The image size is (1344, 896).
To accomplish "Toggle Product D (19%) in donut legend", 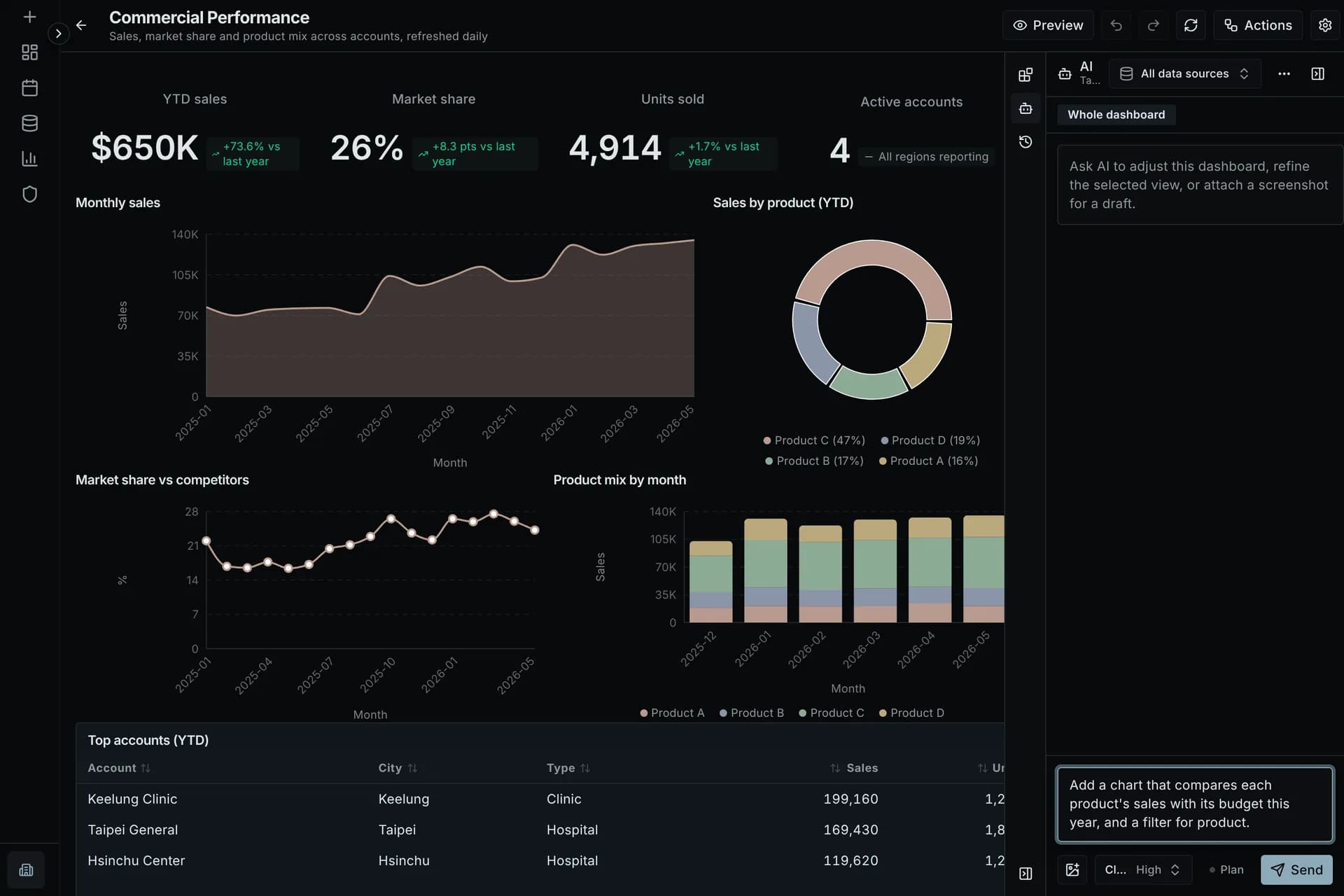I will click(930, 440).
